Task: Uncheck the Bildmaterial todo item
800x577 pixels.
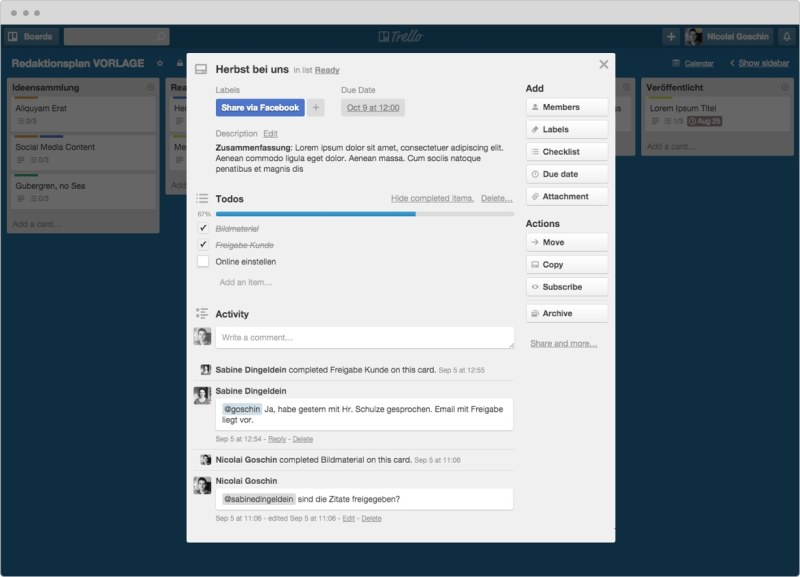Action: pos(203,228)
